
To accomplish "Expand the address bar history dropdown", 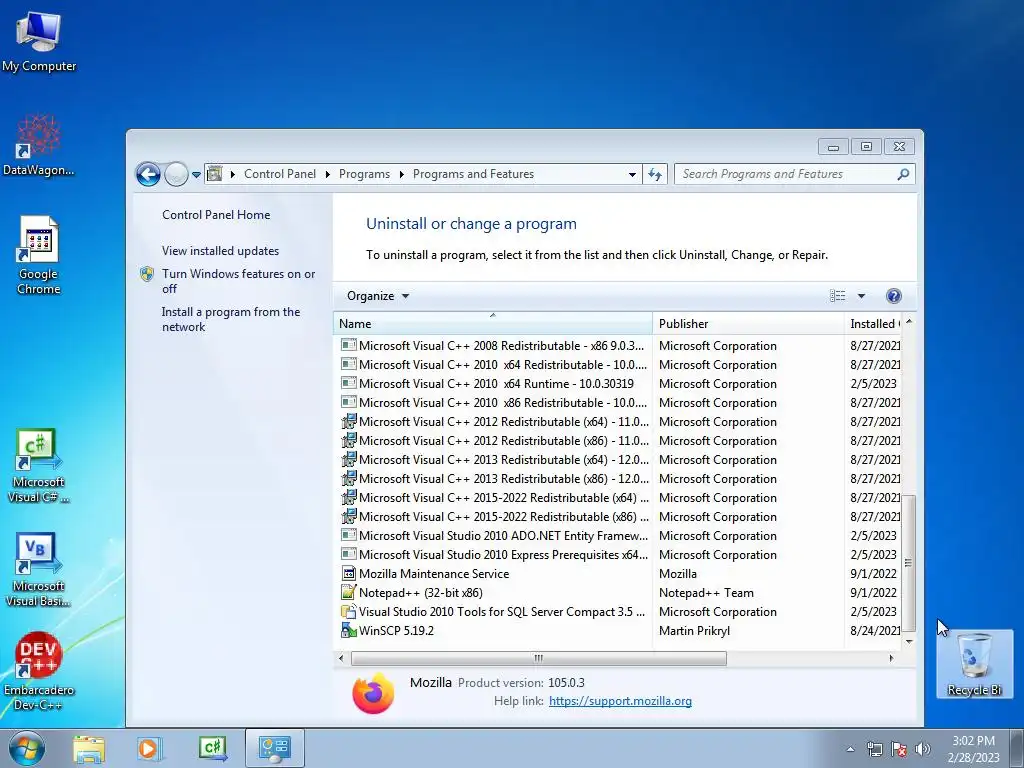I will [632, 174].
